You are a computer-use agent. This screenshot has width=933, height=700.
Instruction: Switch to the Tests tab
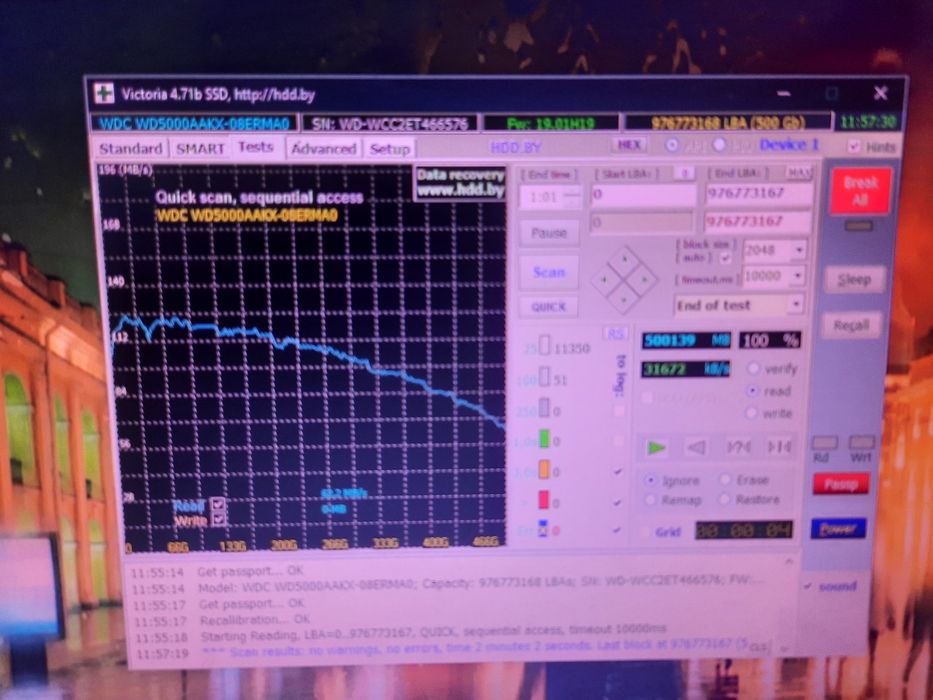pyautogui.click(x=256, y=147)
